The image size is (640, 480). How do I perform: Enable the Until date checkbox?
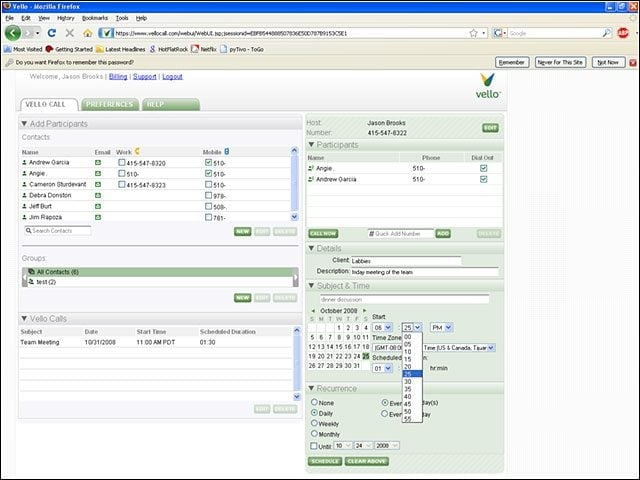coord(314,446)
